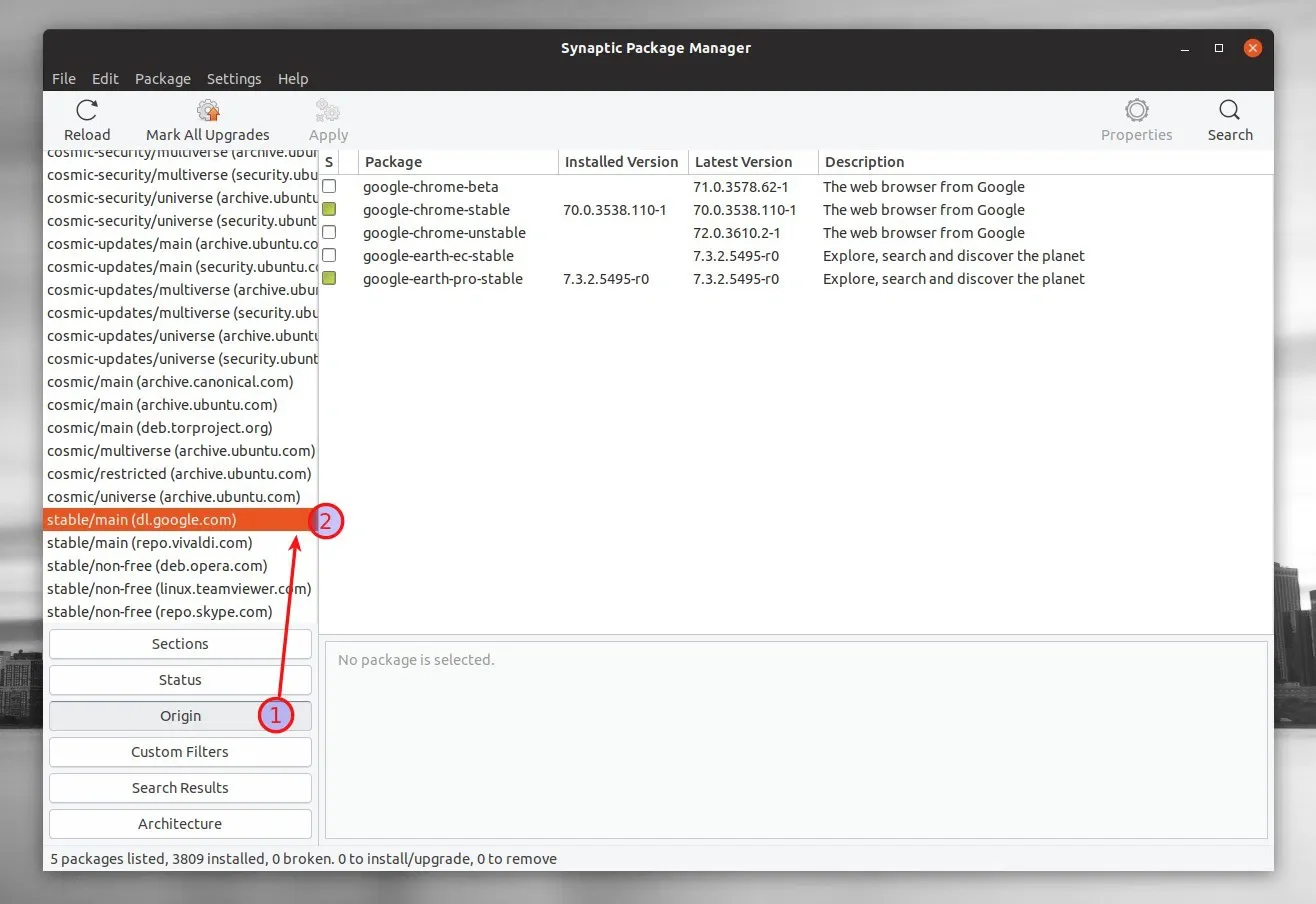This screenshot has height=904, width=1316.
Task: Toggle status box for google-chrome-stable
Action: coord(329,210)
